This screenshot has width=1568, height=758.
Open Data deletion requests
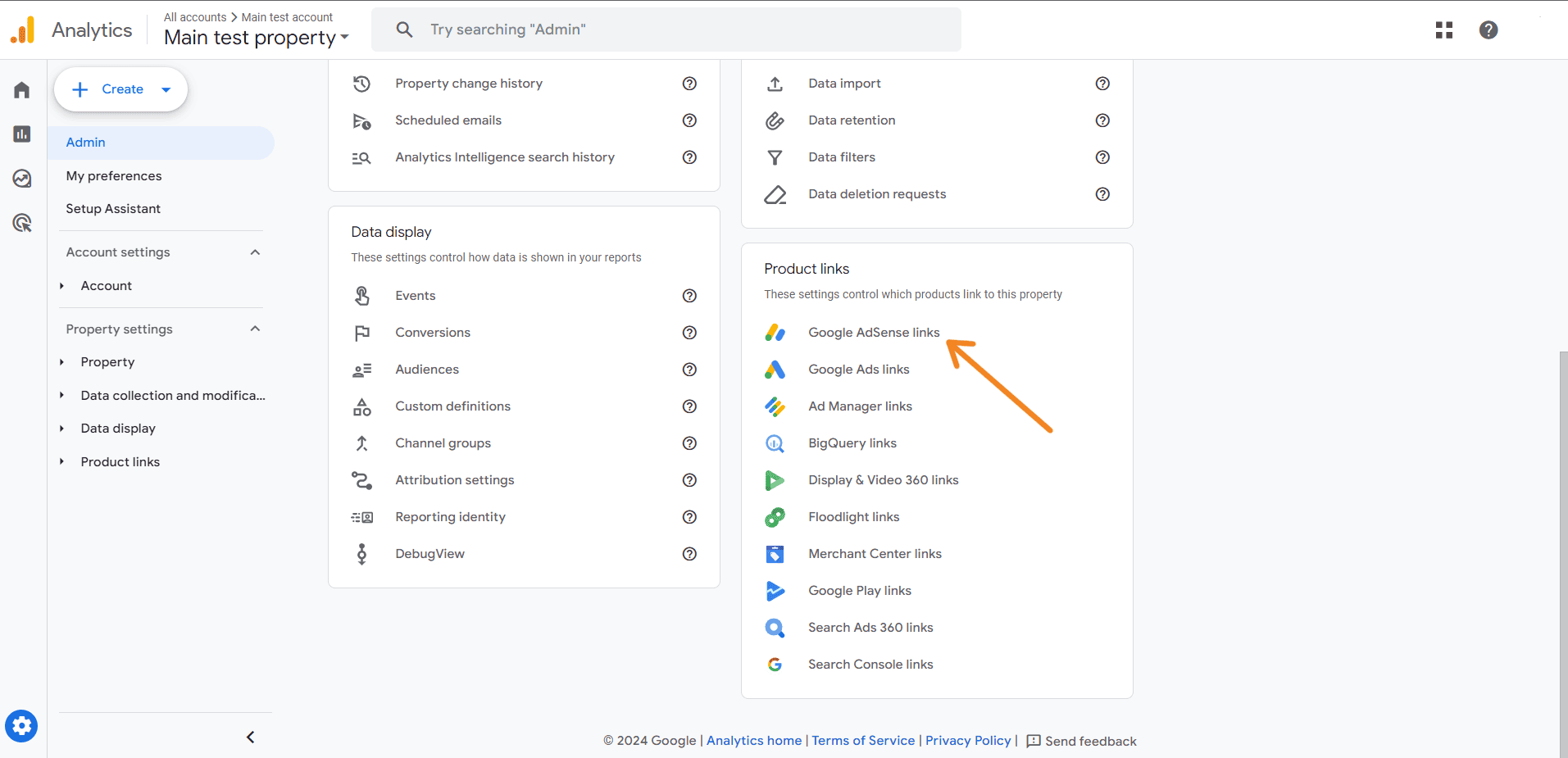tap(877, 194)
